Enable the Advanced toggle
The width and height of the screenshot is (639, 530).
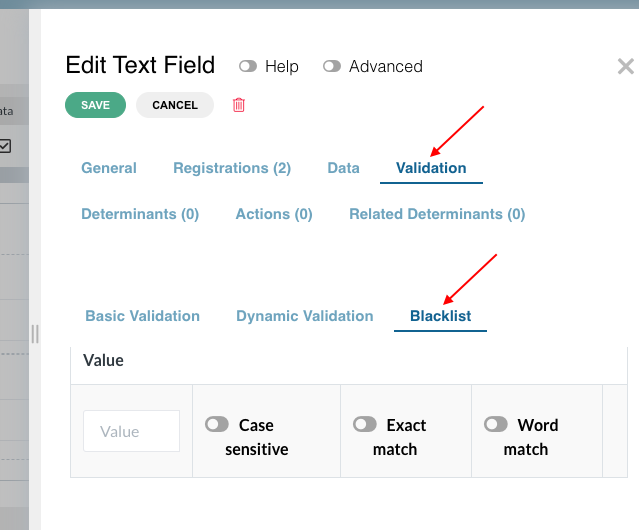[332, 66]
